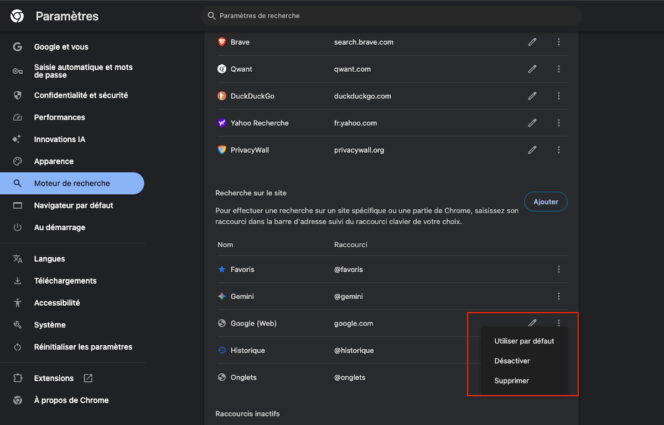Image resolution: width=664 pixels, height=425 pixels.
Task: Edit the PrivacyWall entry
Action: click(532, 150)
